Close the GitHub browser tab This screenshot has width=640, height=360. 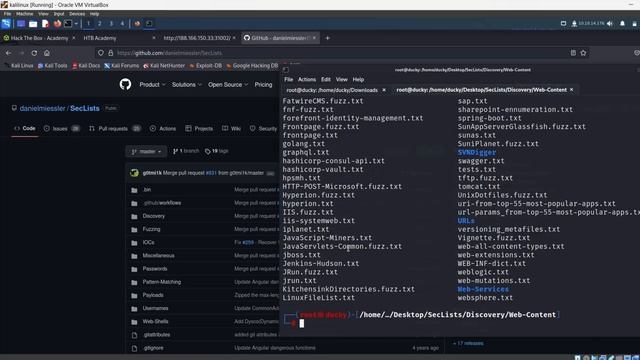tap(314, 38)
